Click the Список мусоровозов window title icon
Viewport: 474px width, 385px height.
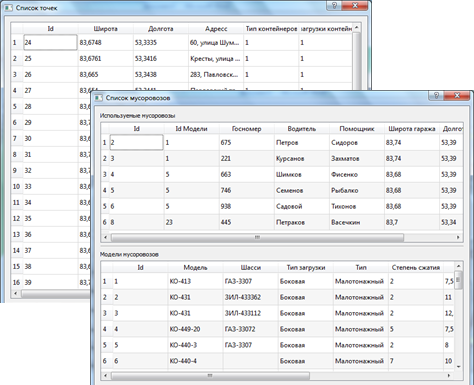(98, 98)
